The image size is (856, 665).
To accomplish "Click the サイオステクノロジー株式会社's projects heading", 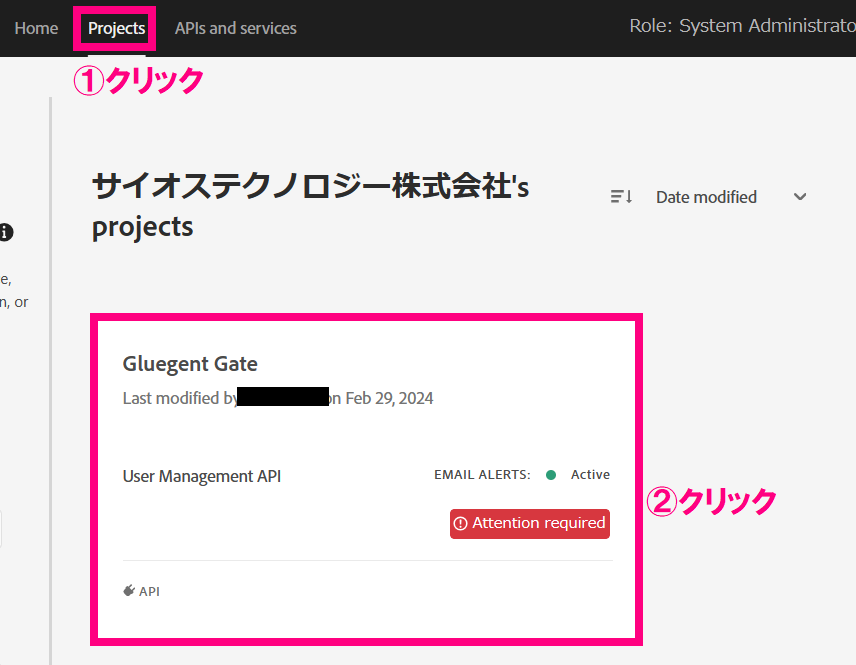I will click(x=310, y=206).
